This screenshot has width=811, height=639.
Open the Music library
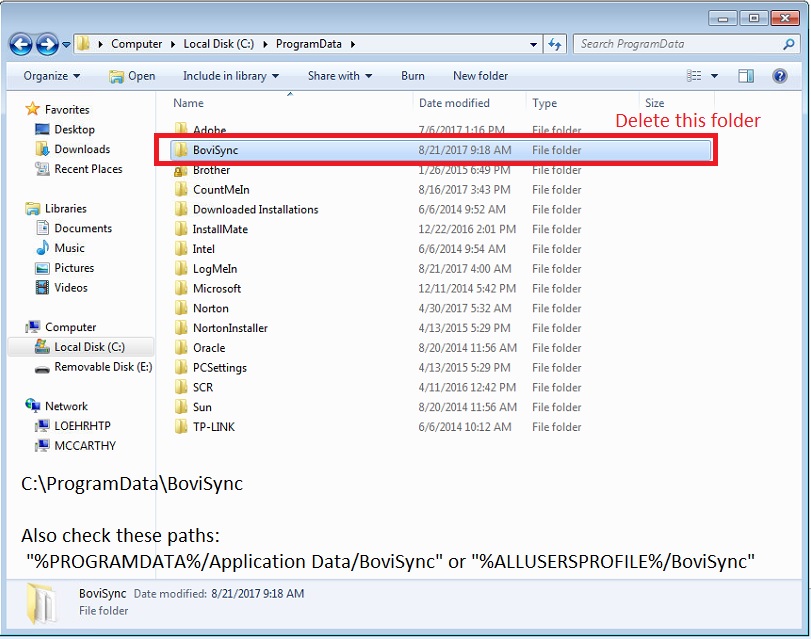(x=69, y=248)
